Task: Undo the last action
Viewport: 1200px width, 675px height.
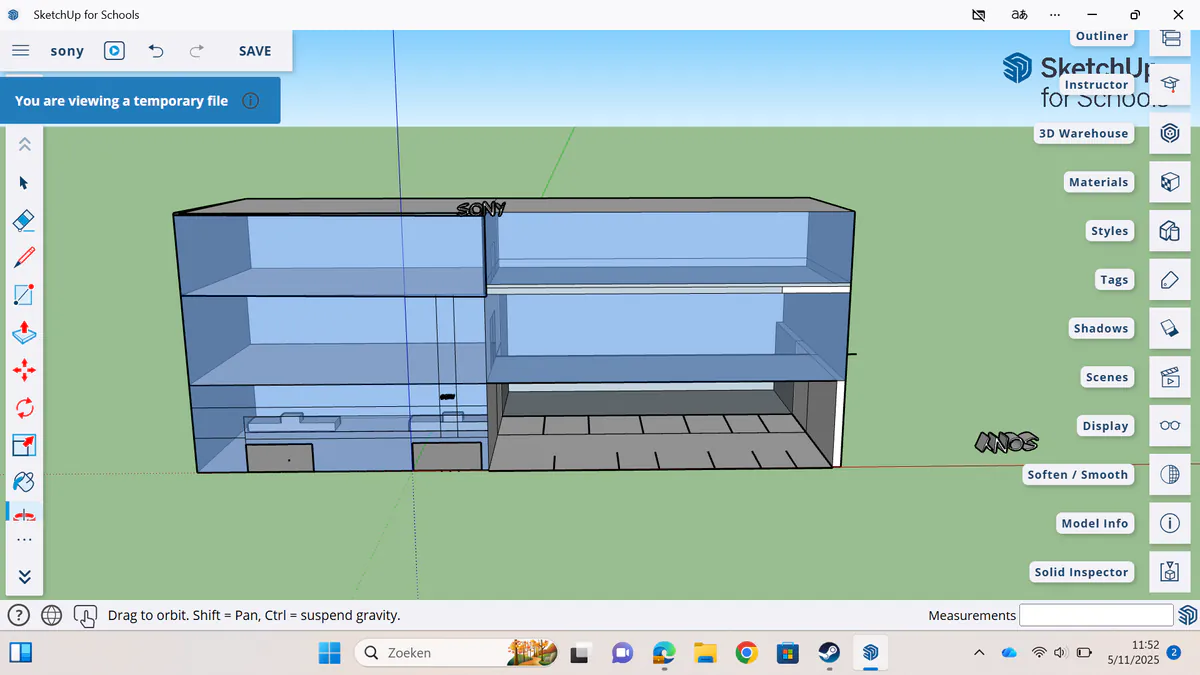Action: click(x=156, y=51)
